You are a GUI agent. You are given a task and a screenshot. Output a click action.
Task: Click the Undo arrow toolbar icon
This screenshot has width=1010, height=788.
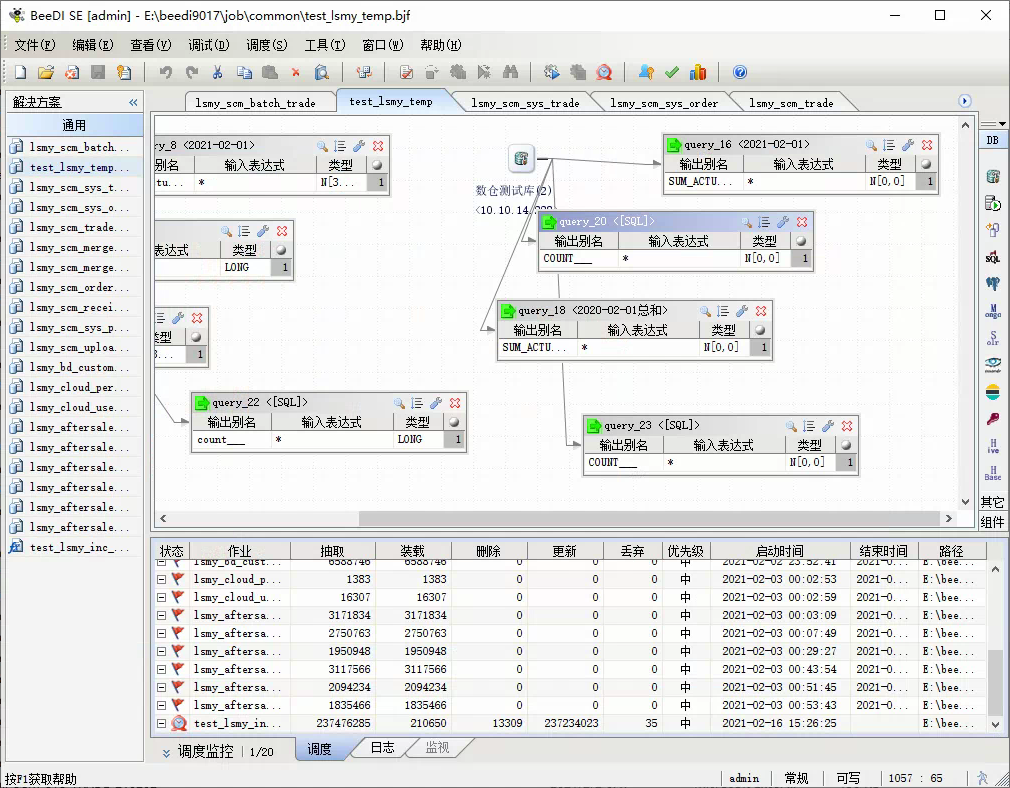166,72
